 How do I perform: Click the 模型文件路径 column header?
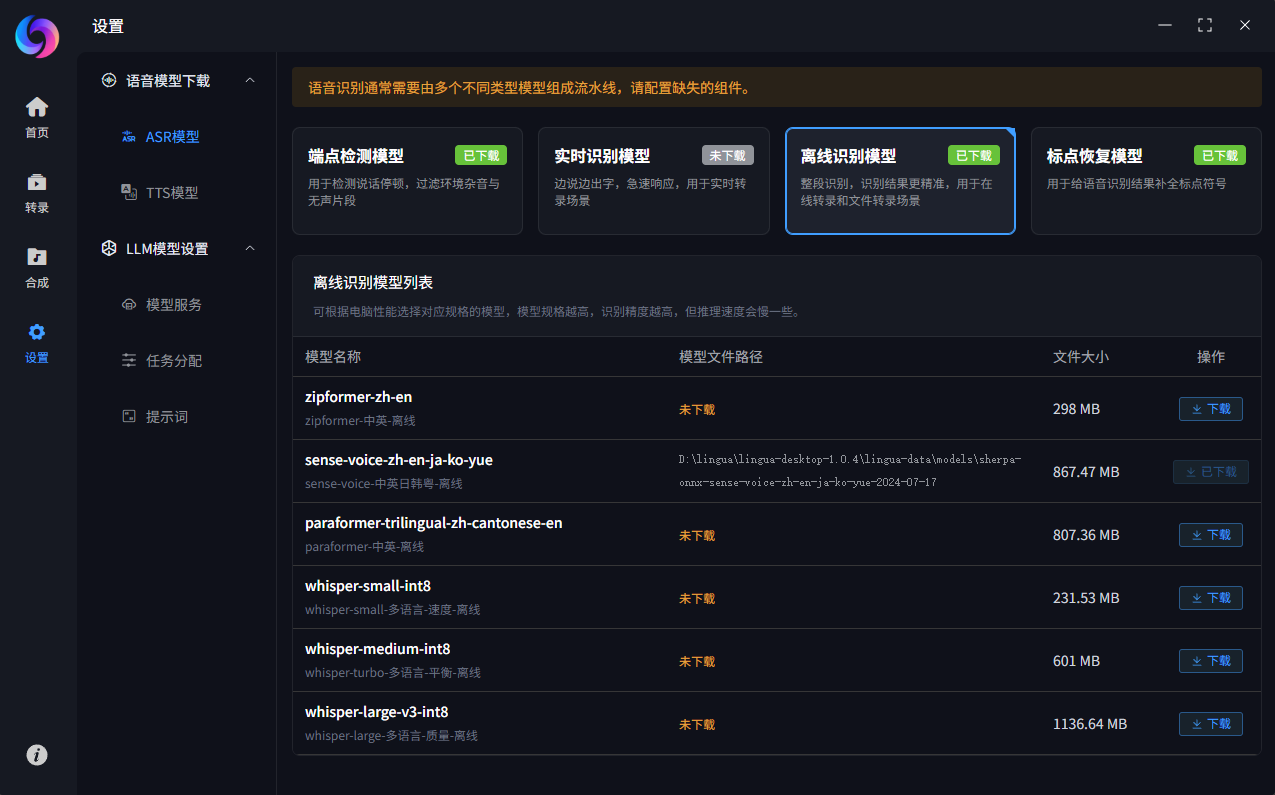[x=721, y=357]
